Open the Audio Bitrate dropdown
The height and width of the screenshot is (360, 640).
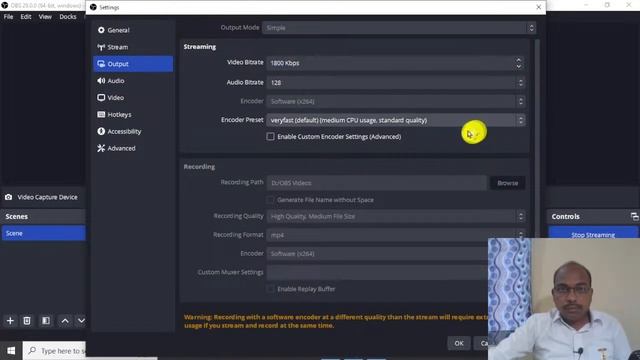click(x=396, y=82)
